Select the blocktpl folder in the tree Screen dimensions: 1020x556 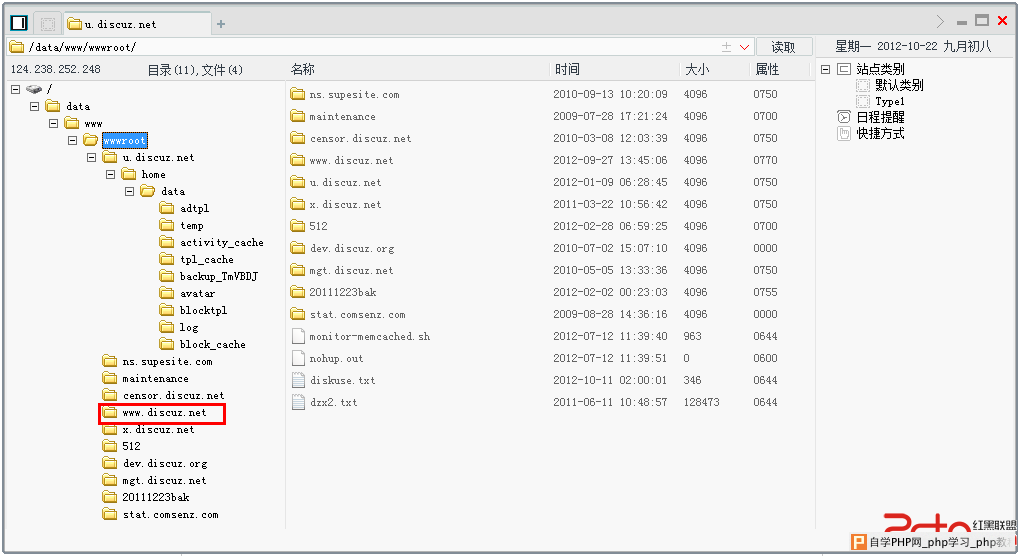(x=203, y=310)
